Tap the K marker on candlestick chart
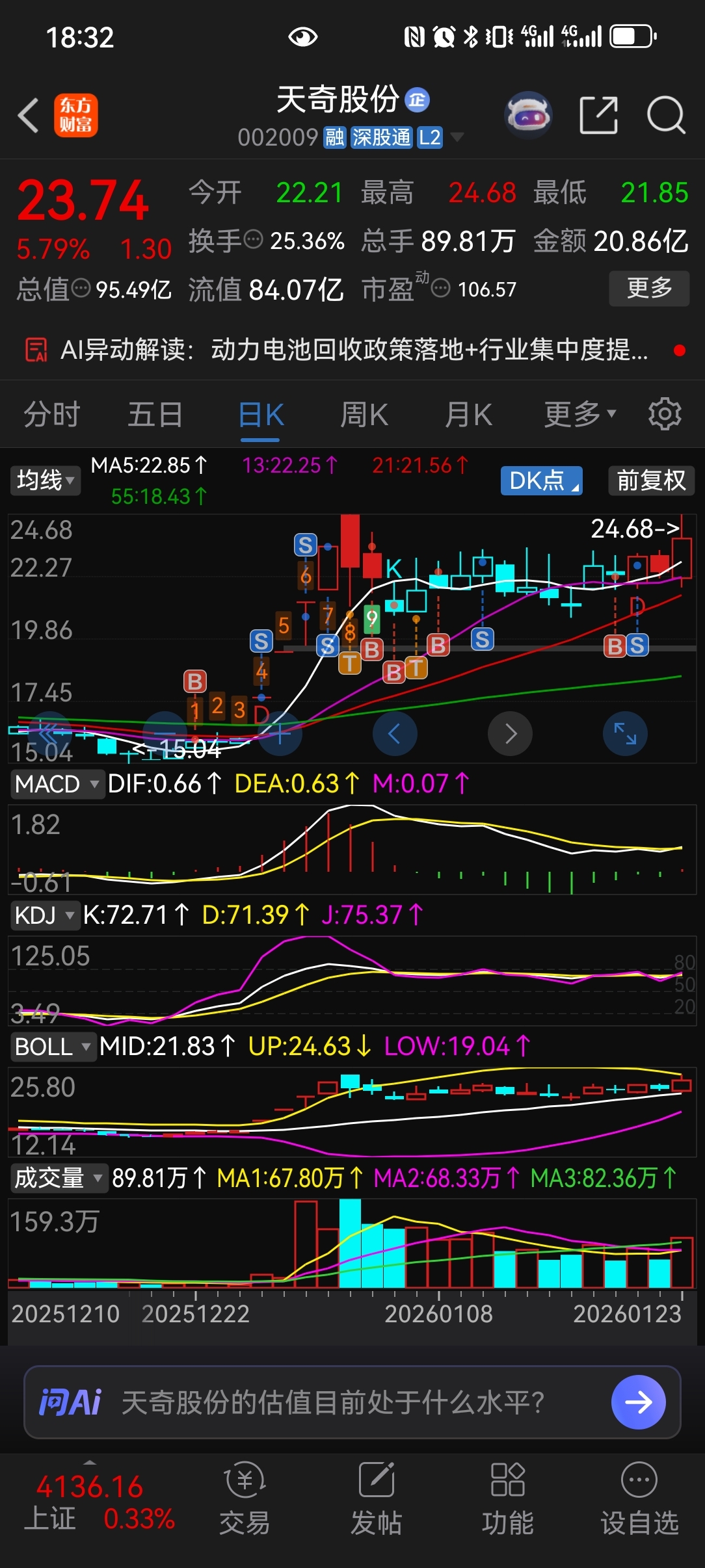The height and width of the screenshot is (1568, 705). tap(394, 569)
